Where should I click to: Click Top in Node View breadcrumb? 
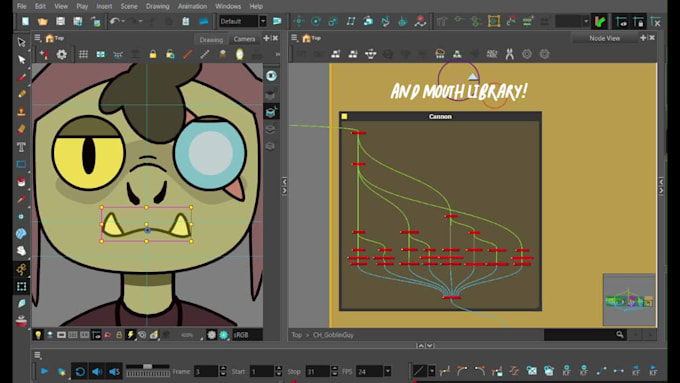pyautogui.click(x=297, y=335)
